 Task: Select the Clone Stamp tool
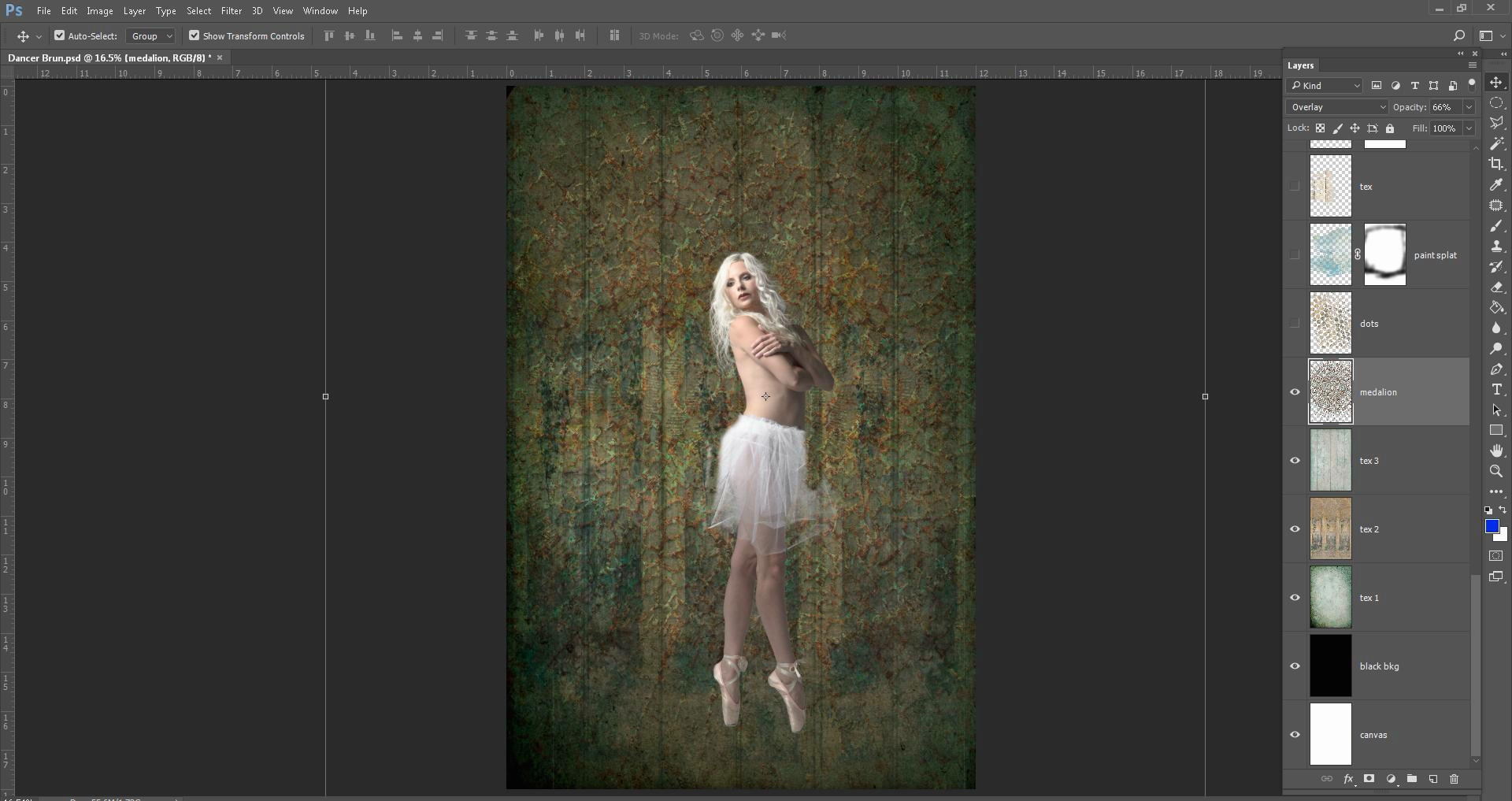(x=1496, y=247)
